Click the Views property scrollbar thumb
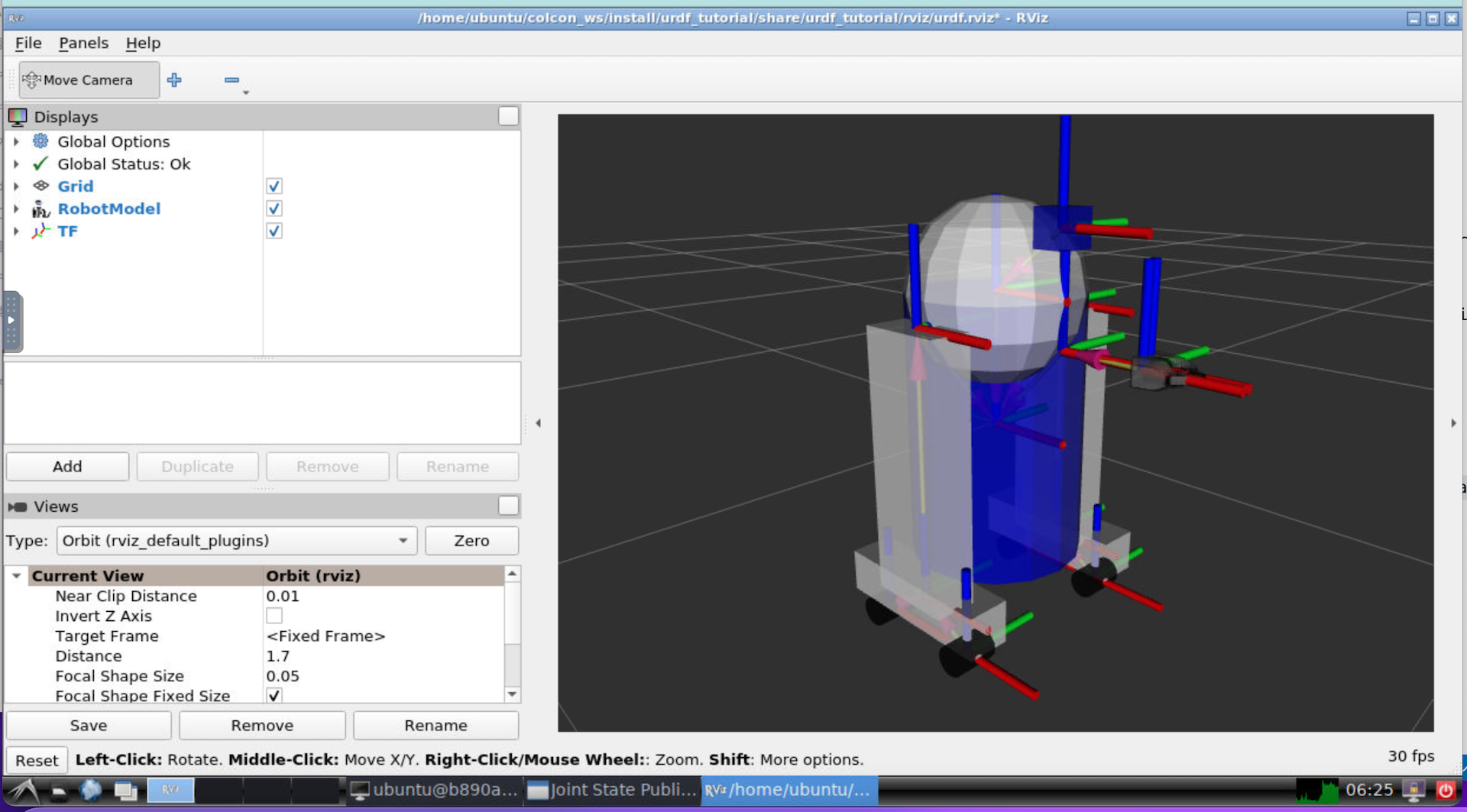 513,614
